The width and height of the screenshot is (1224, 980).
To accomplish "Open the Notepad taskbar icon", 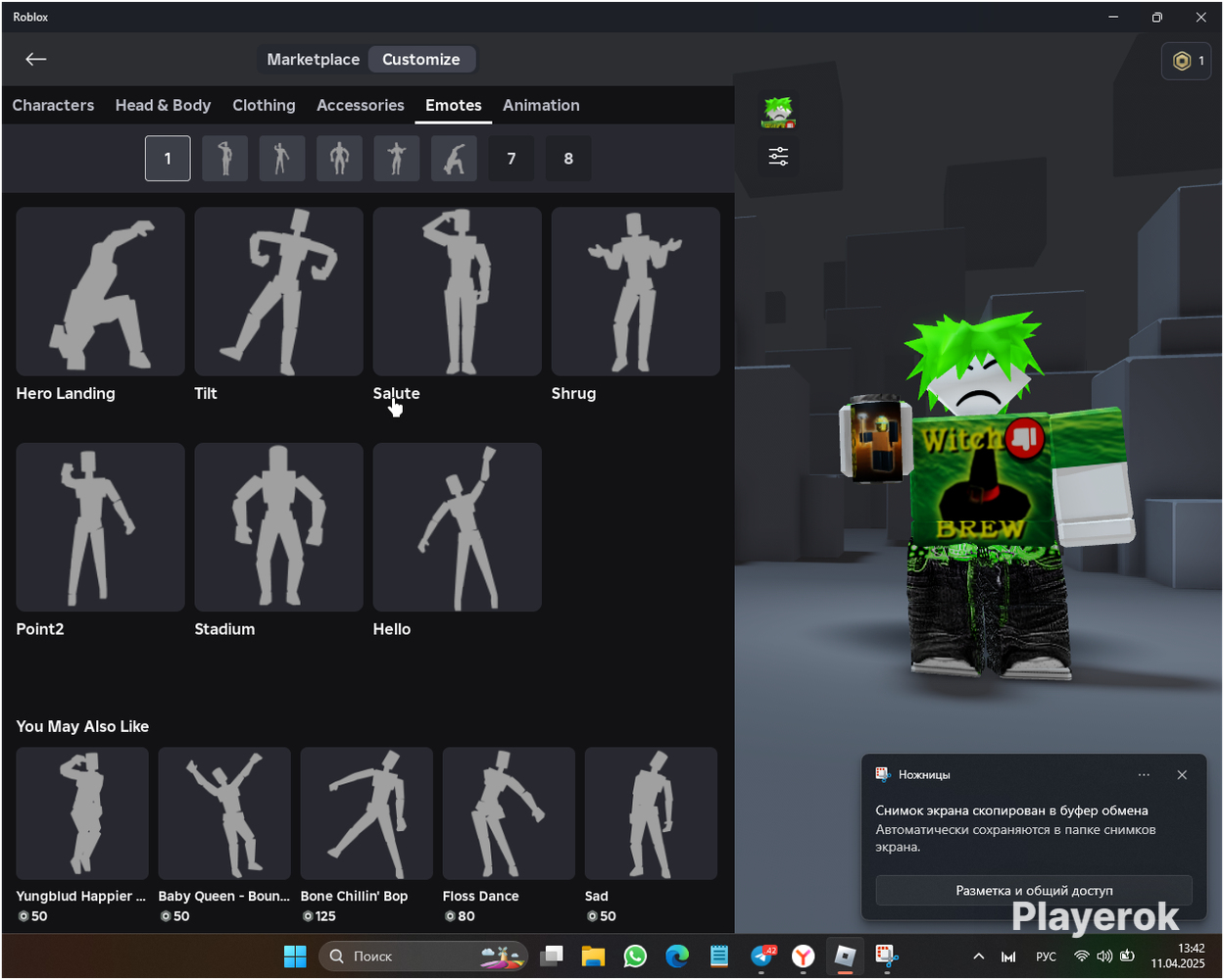I will (719, 955).
